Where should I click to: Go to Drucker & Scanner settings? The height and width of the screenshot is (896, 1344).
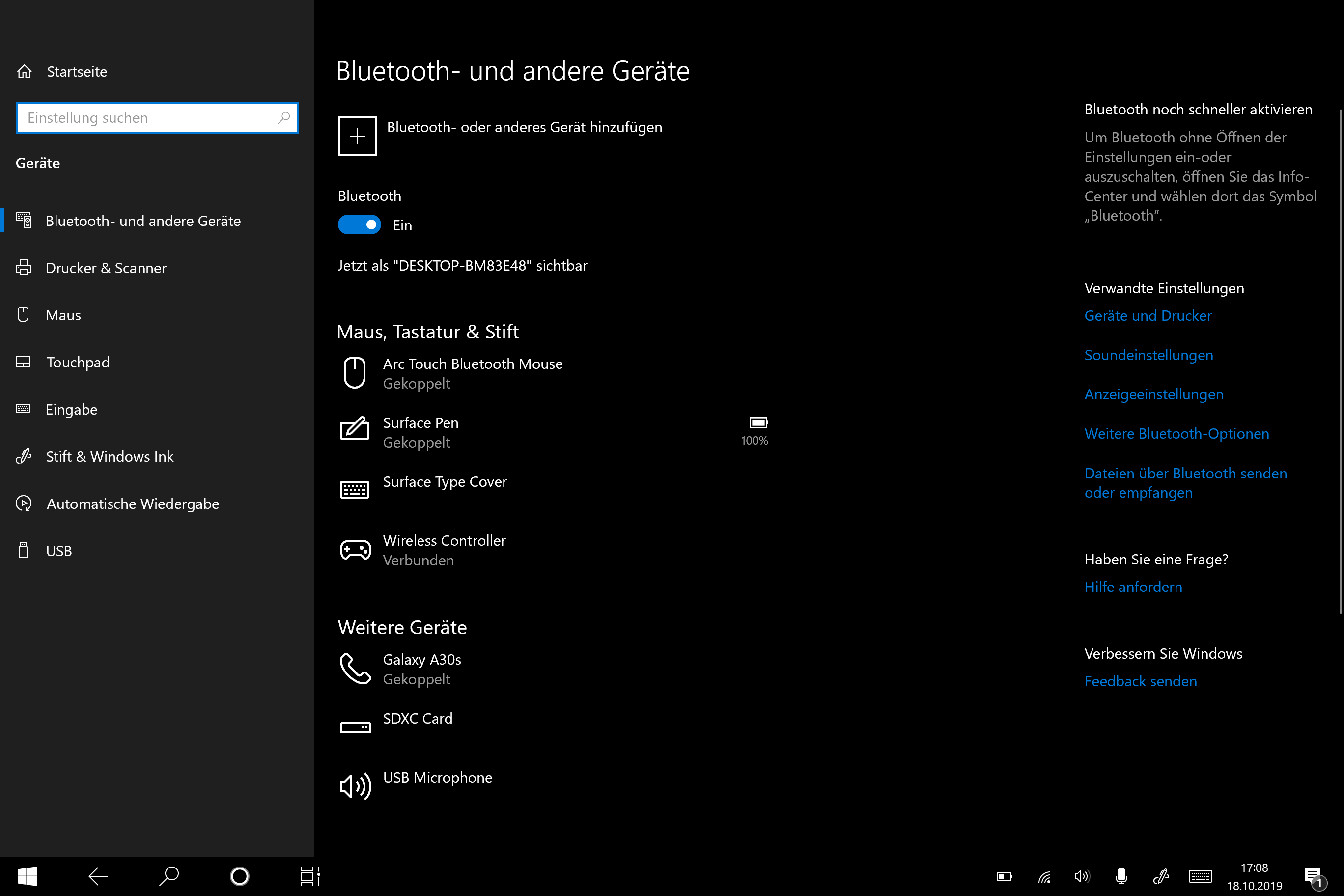click(157, 268)
